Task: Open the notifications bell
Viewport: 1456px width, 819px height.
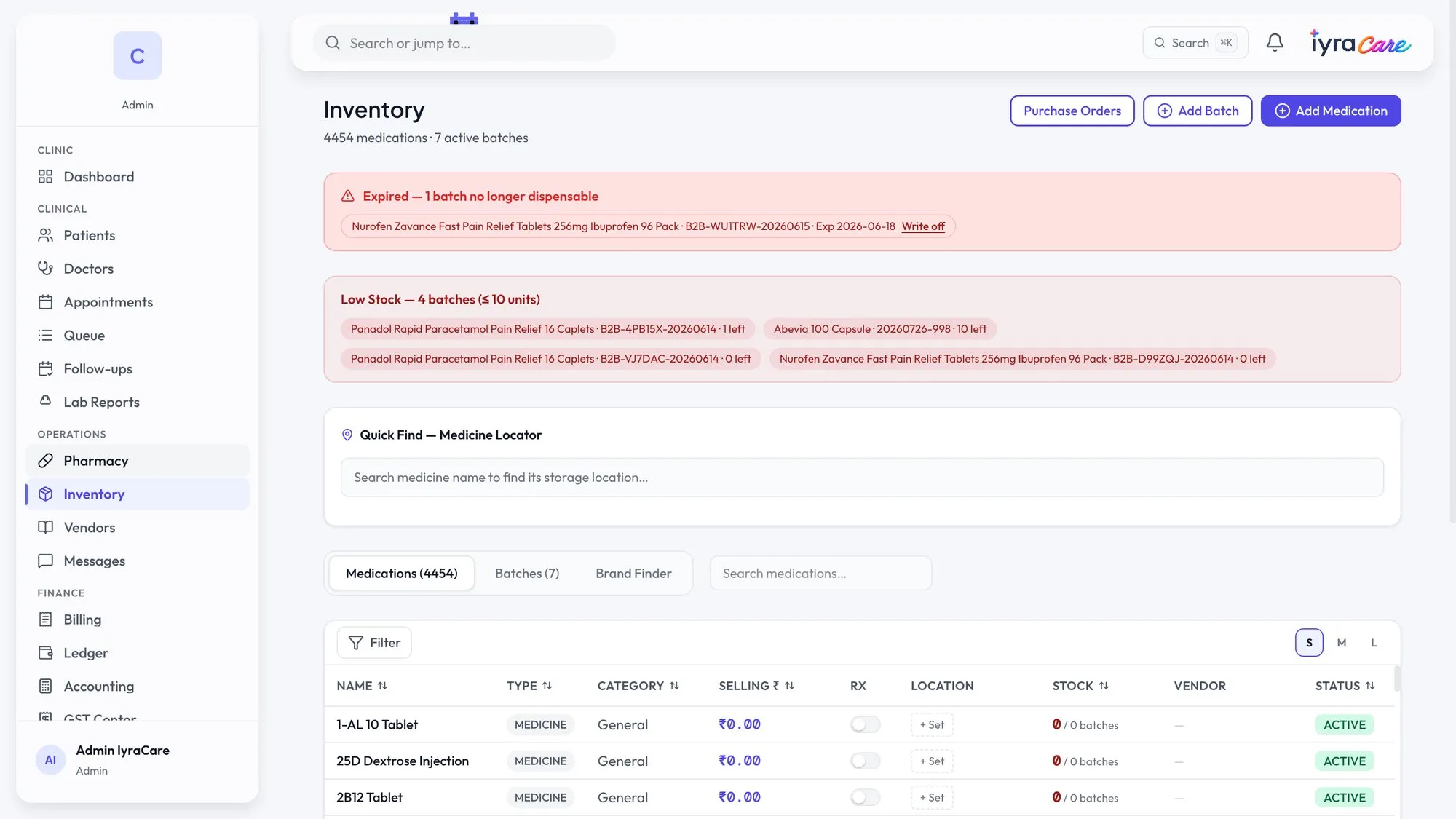Action: click(x=1275, y=43)
